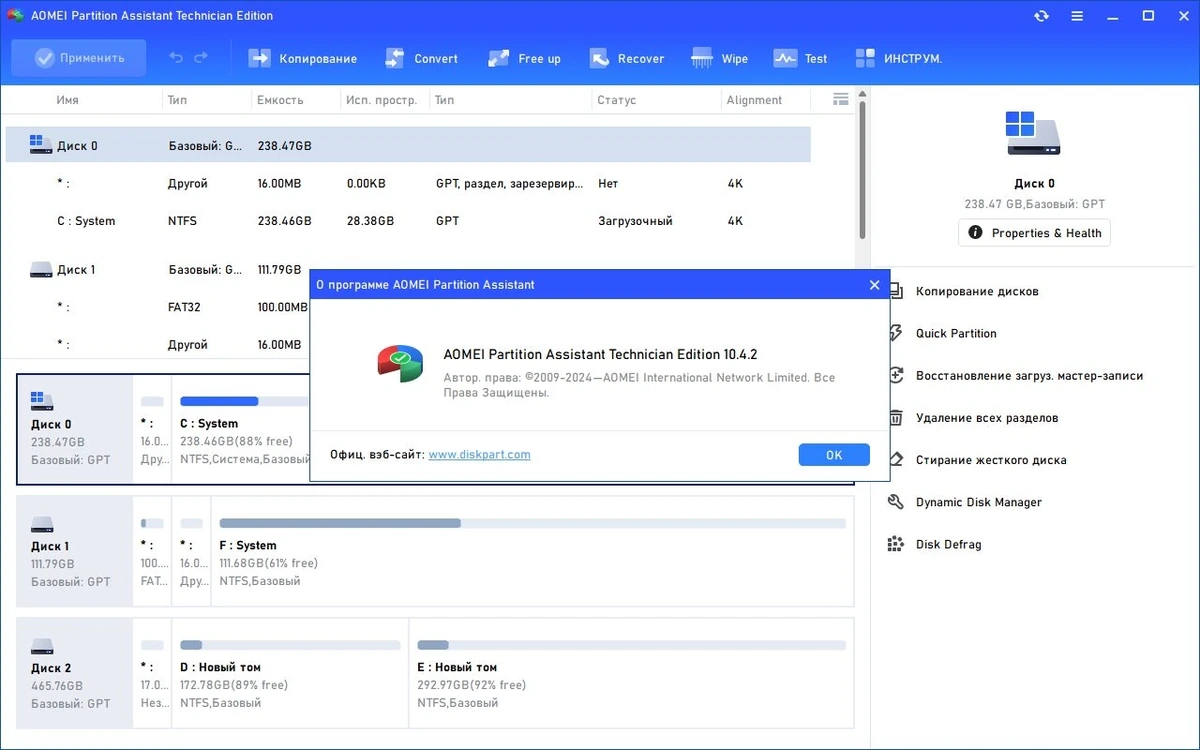Viewport: 1200px width, 750px height.
Task: Click the Применить apply button
Action: (x=79, y=58)
